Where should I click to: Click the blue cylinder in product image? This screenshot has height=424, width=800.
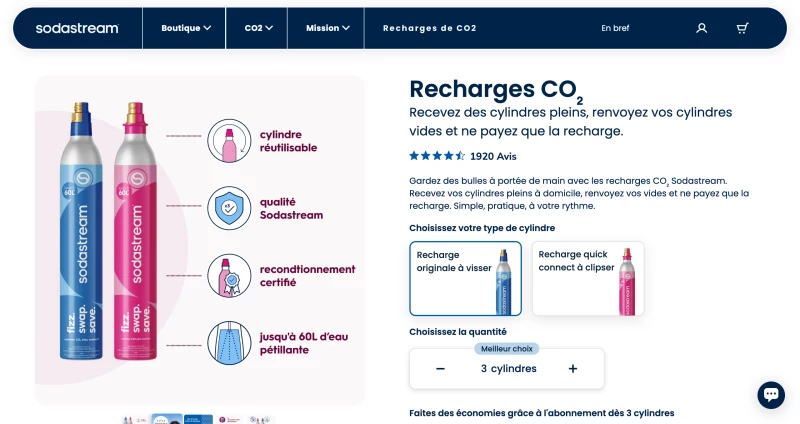pyautogui.click(x=82, y=231)
